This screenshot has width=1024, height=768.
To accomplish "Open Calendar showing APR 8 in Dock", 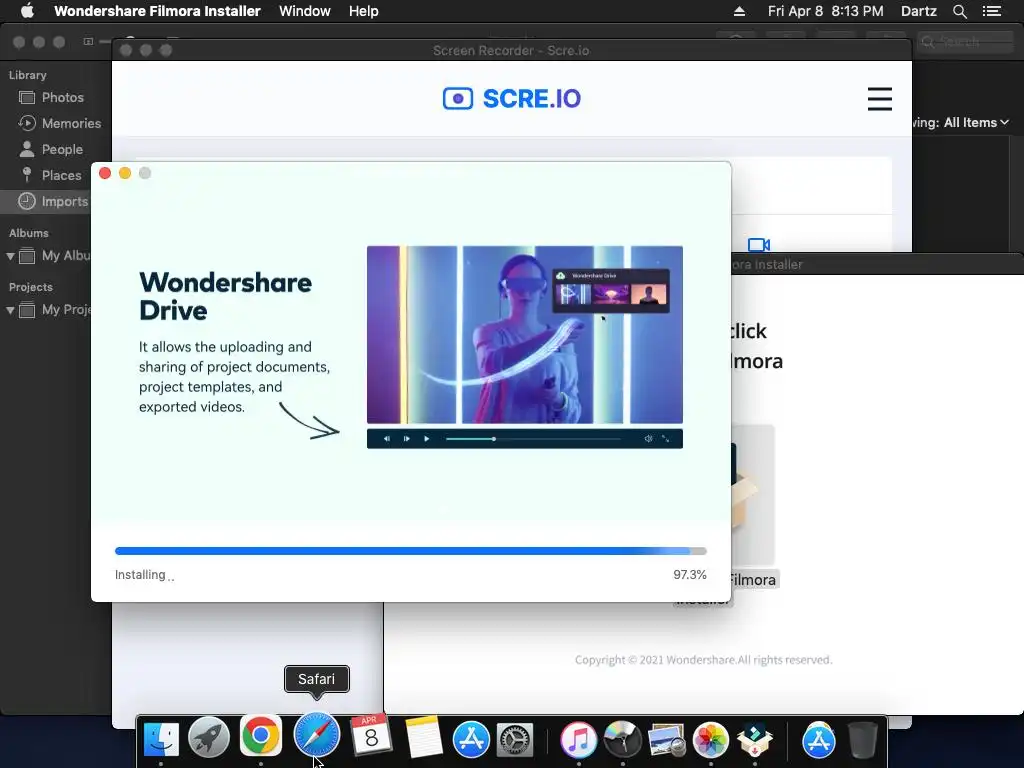I will click(x=371, y=735).
